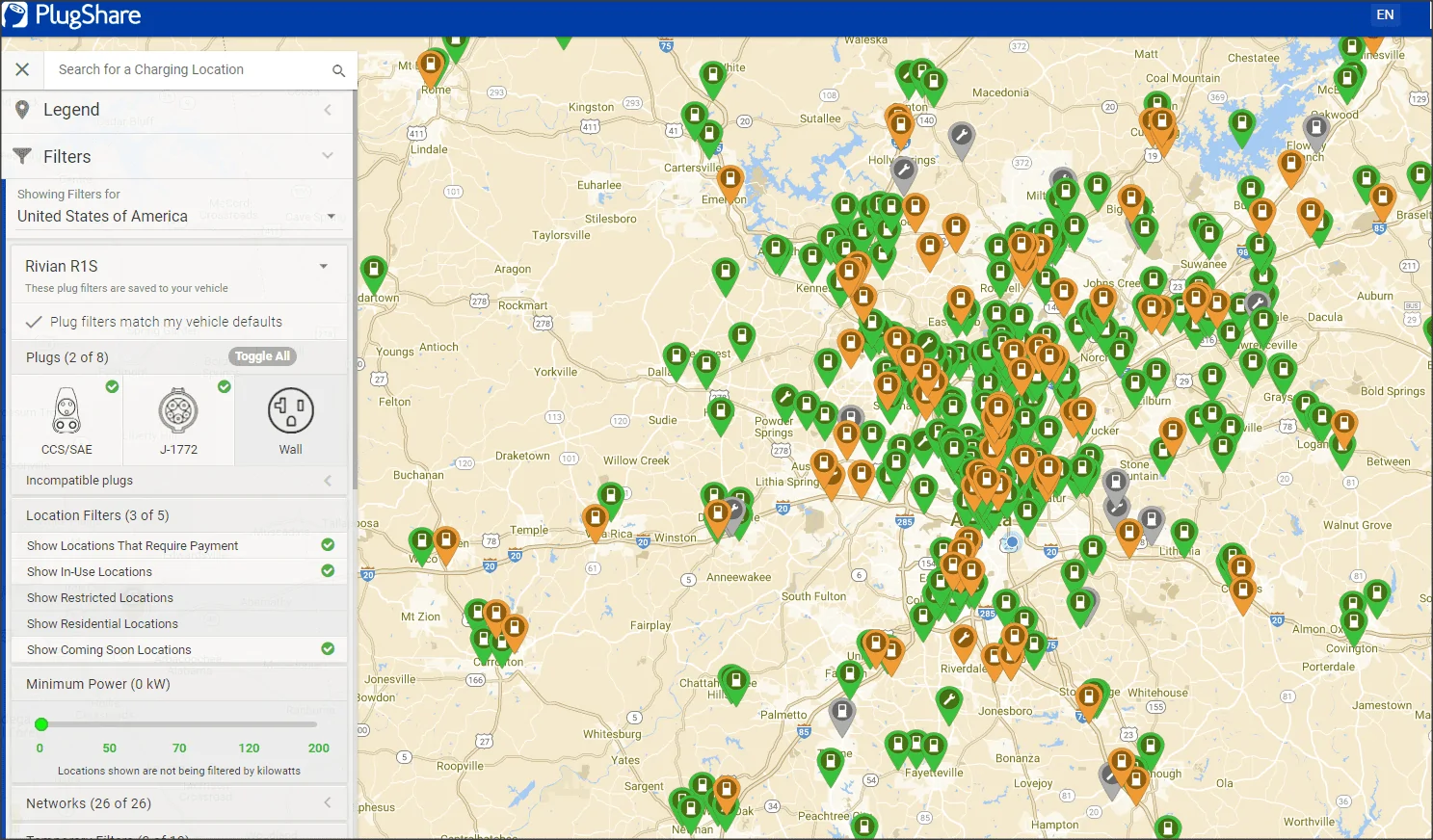1433x840 pixels.
Task: Click the magnifier search icon
Action: pyautogui.click(x=338, y=70)
